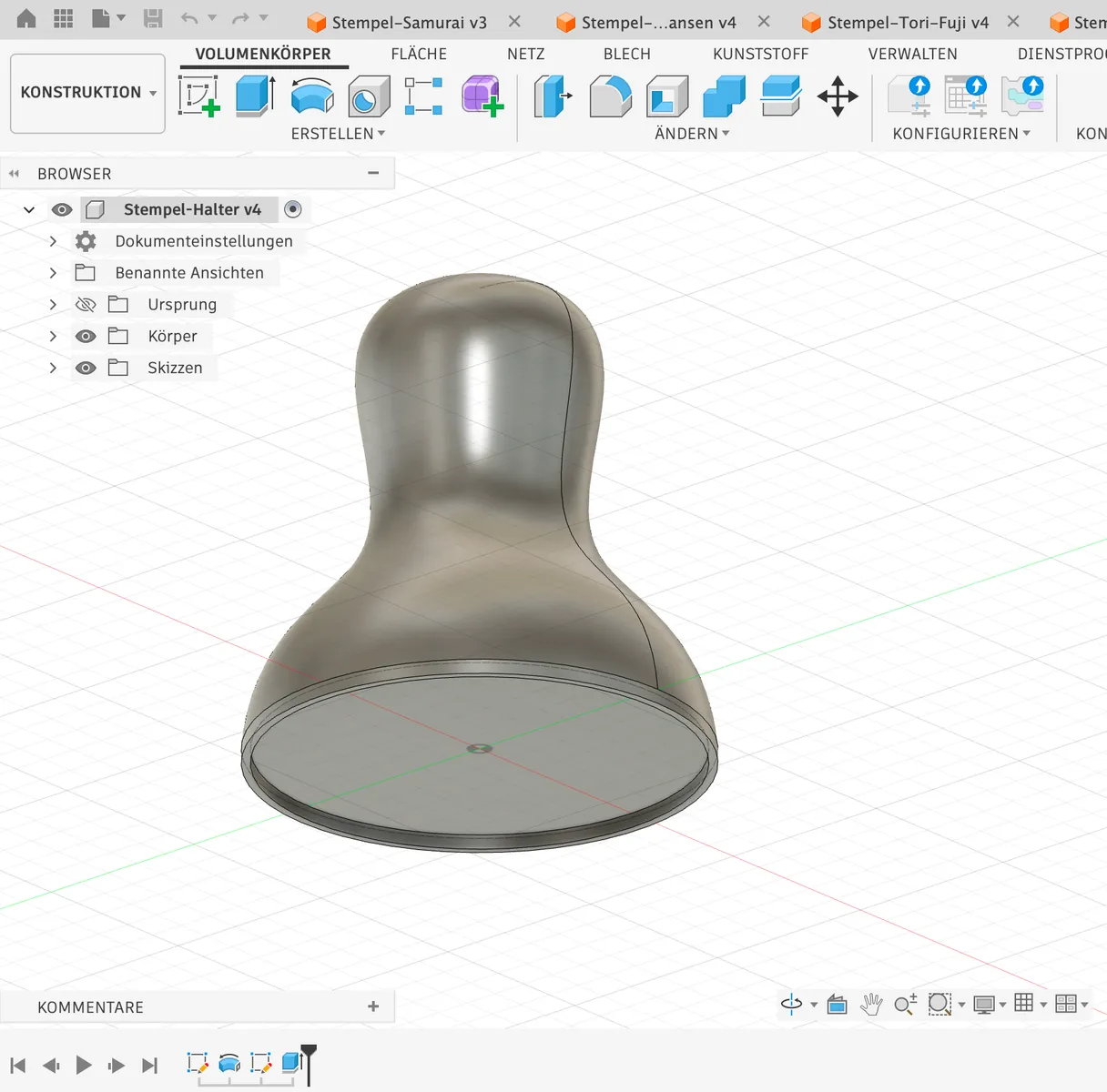Show the hidden Ursprung folder
This screenshot has height=1092, width=1107.
click(86, 304)
